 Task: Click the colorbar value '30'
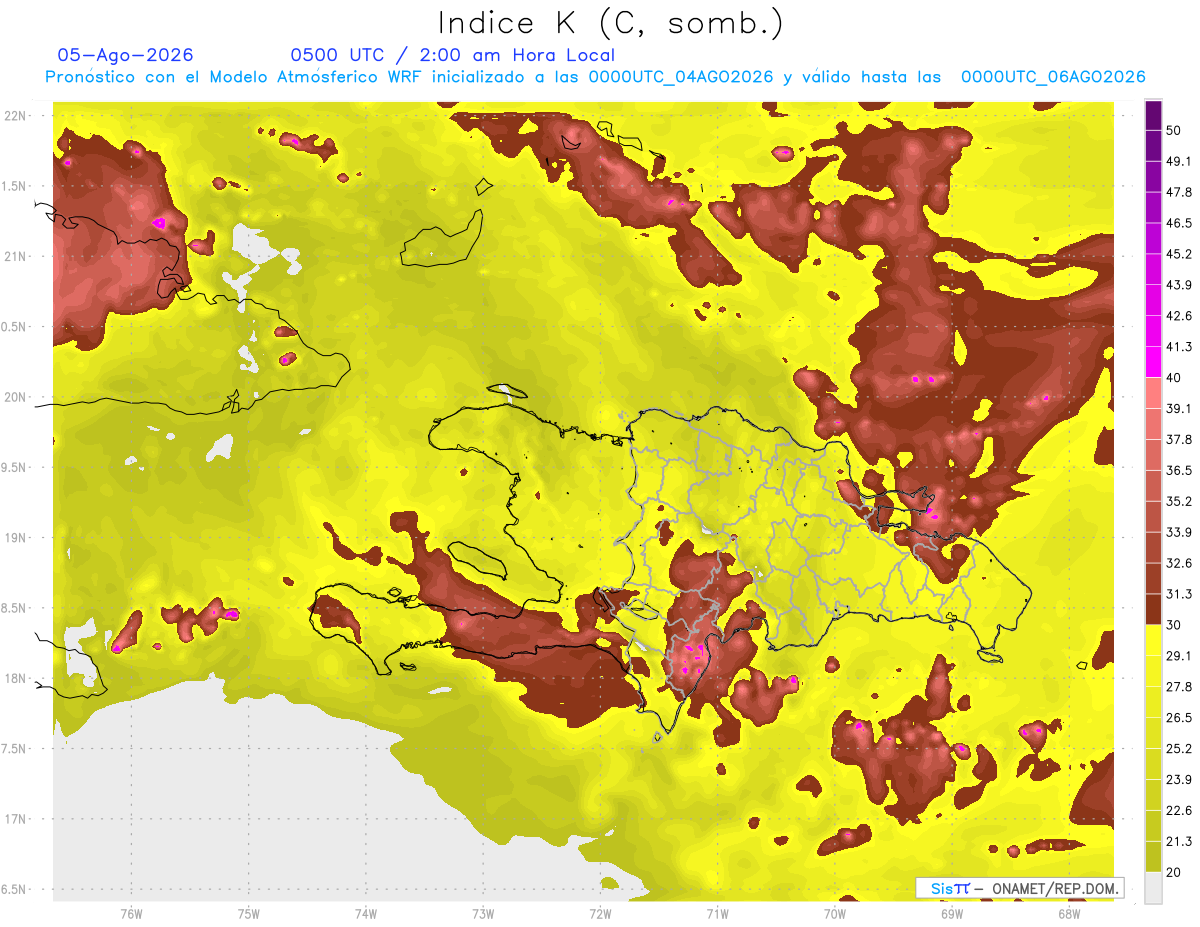point(1175,625)
